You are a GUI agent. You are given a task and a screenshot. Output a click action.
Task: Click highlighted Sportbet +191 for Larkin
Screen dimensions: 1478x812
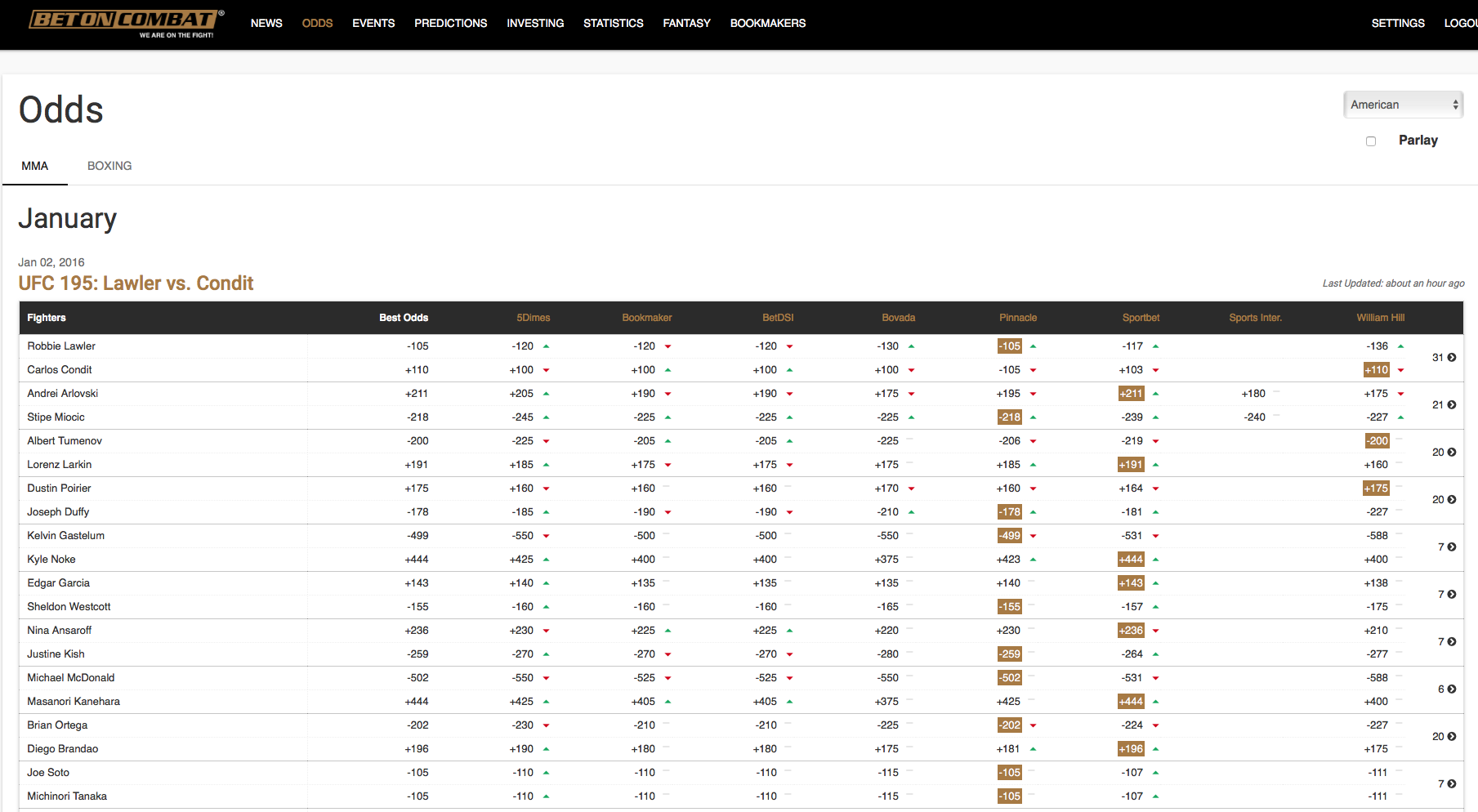pyautogui.click(x=1132, y=465)
